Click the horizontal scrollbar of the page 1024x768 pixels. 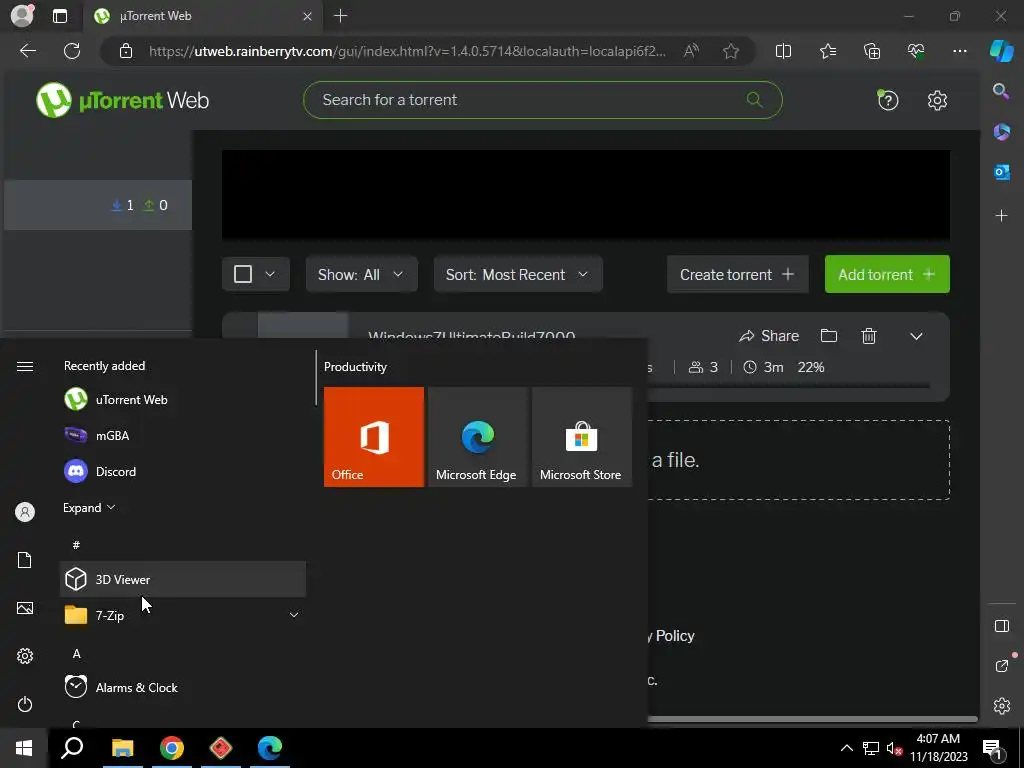812,719
